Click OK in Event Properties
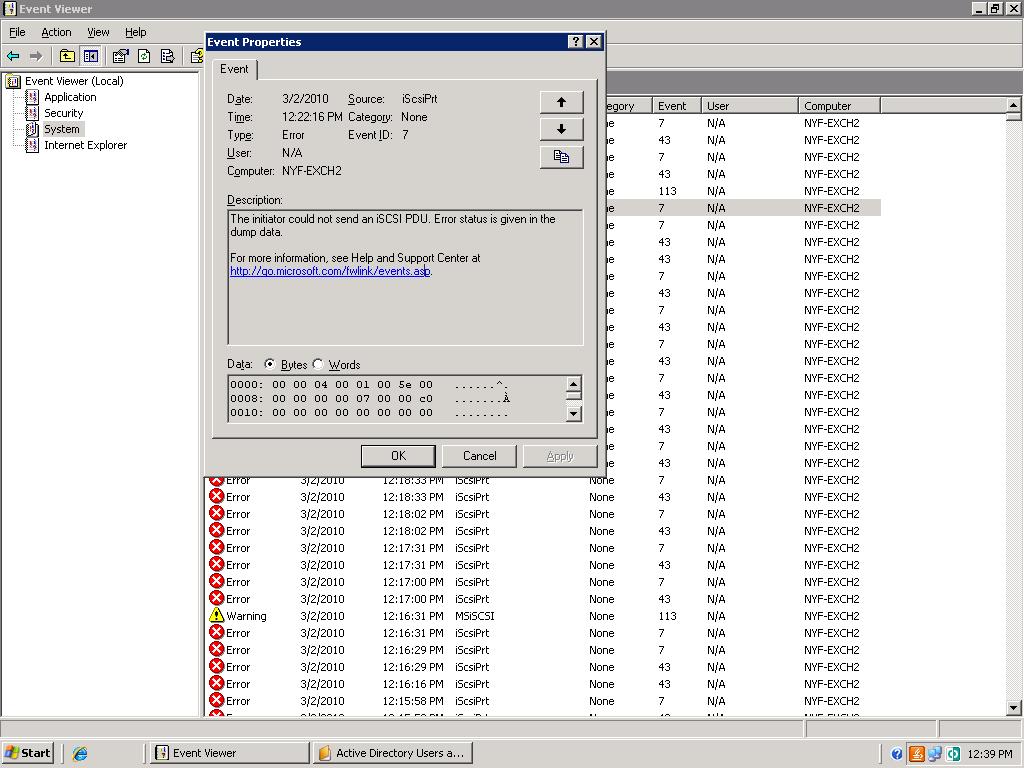The height and width of the screenshot is (768, 1024). [398, 455]
